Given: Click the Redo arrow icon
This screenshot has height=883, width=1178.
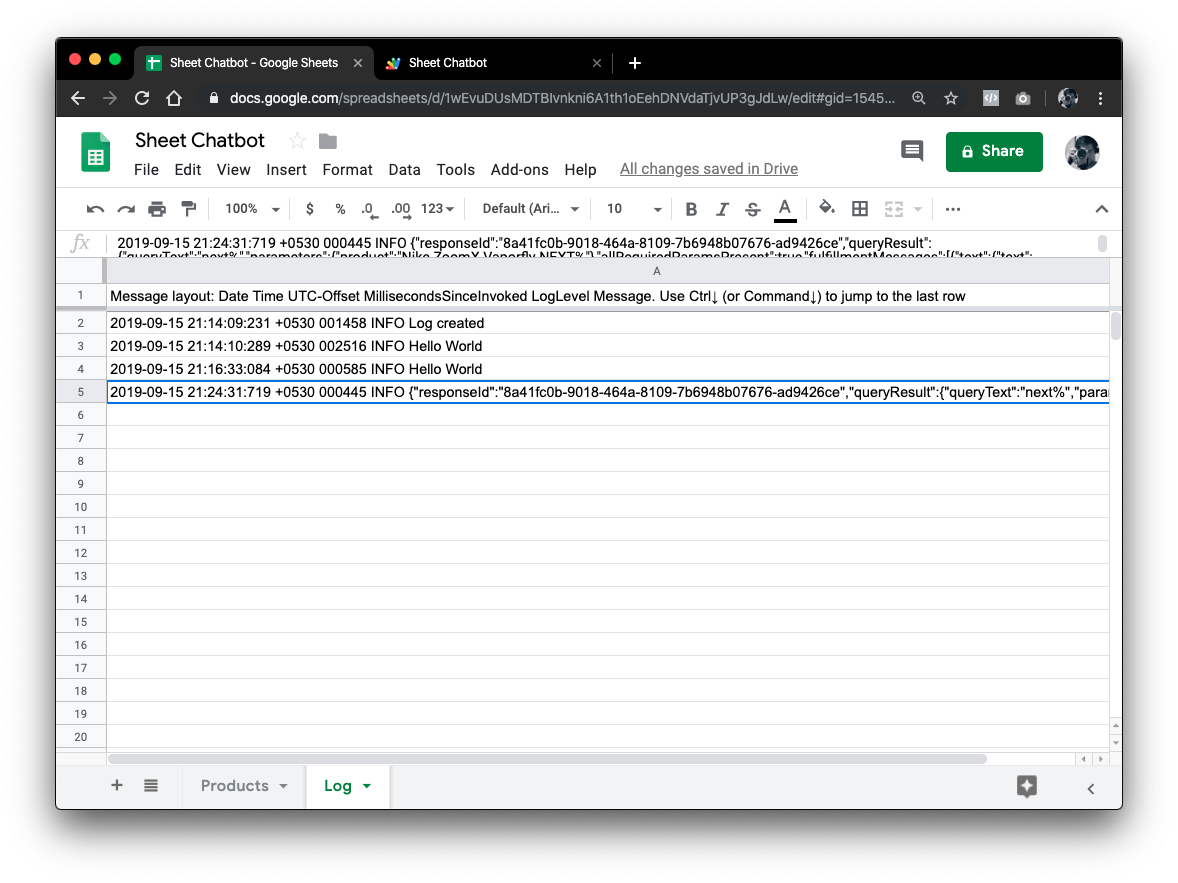Looking at the screenshot, I should point(125,209).
